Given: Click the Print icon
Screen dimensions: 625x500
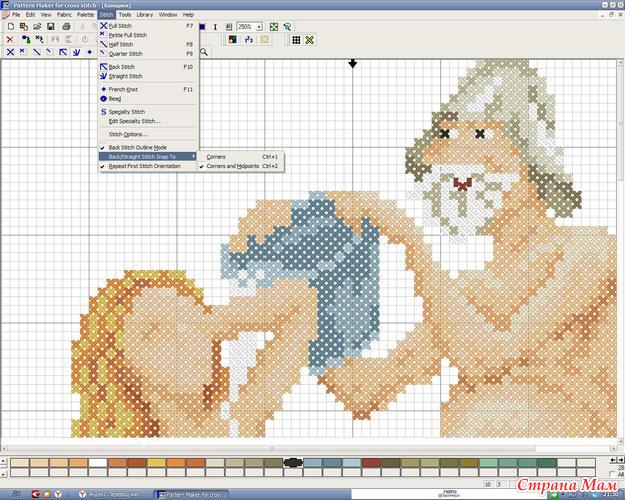Looking at the screenshot, I should (x=66, y=27).
